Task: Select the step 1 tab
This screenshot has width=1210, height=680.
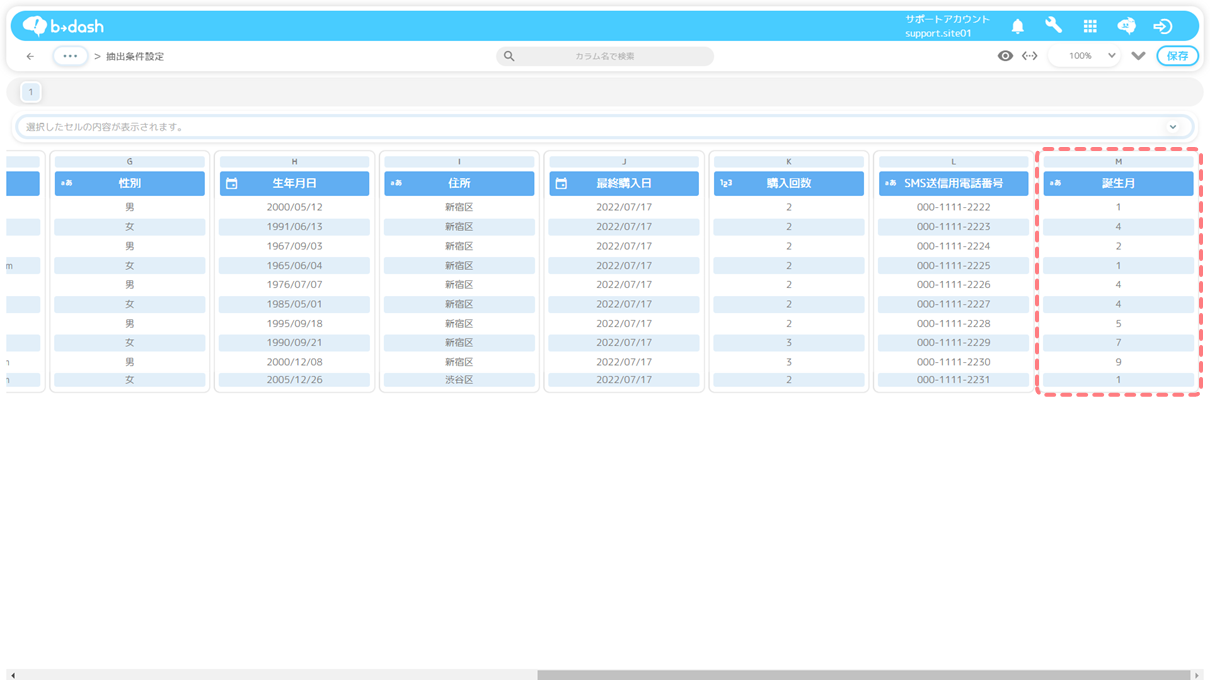Action: 31,92
